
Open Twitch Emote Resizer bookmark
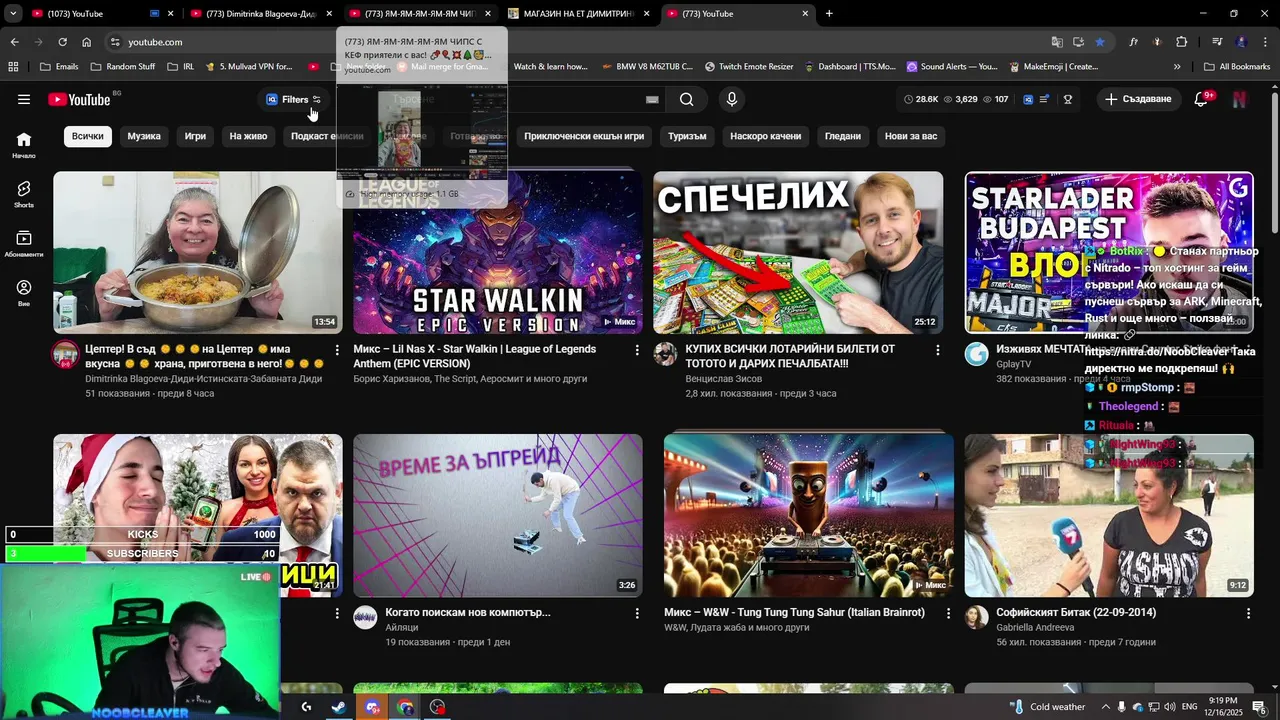(x=749, y=67)
